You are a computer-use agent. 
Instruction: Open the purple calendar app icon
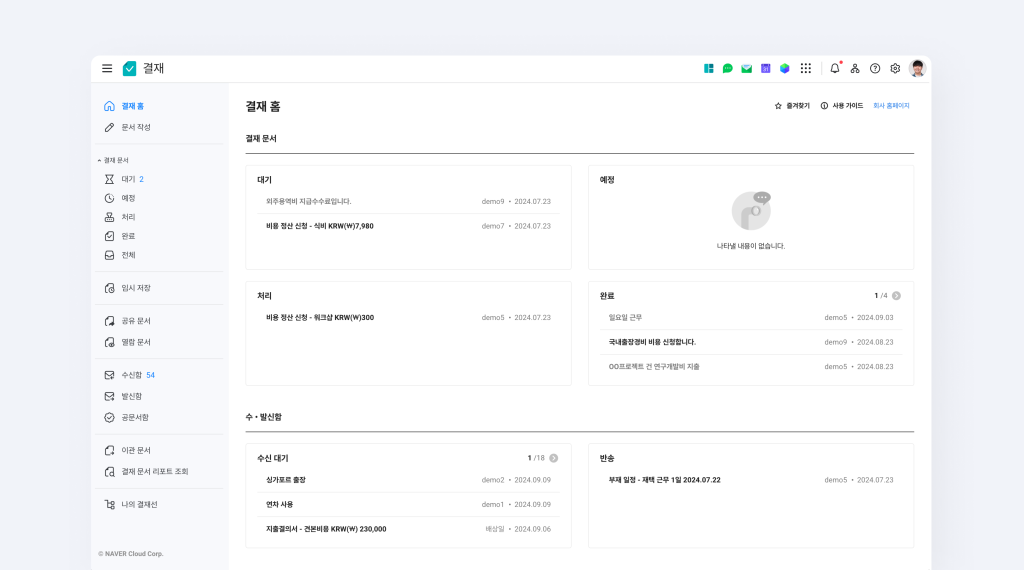(765, 69)
